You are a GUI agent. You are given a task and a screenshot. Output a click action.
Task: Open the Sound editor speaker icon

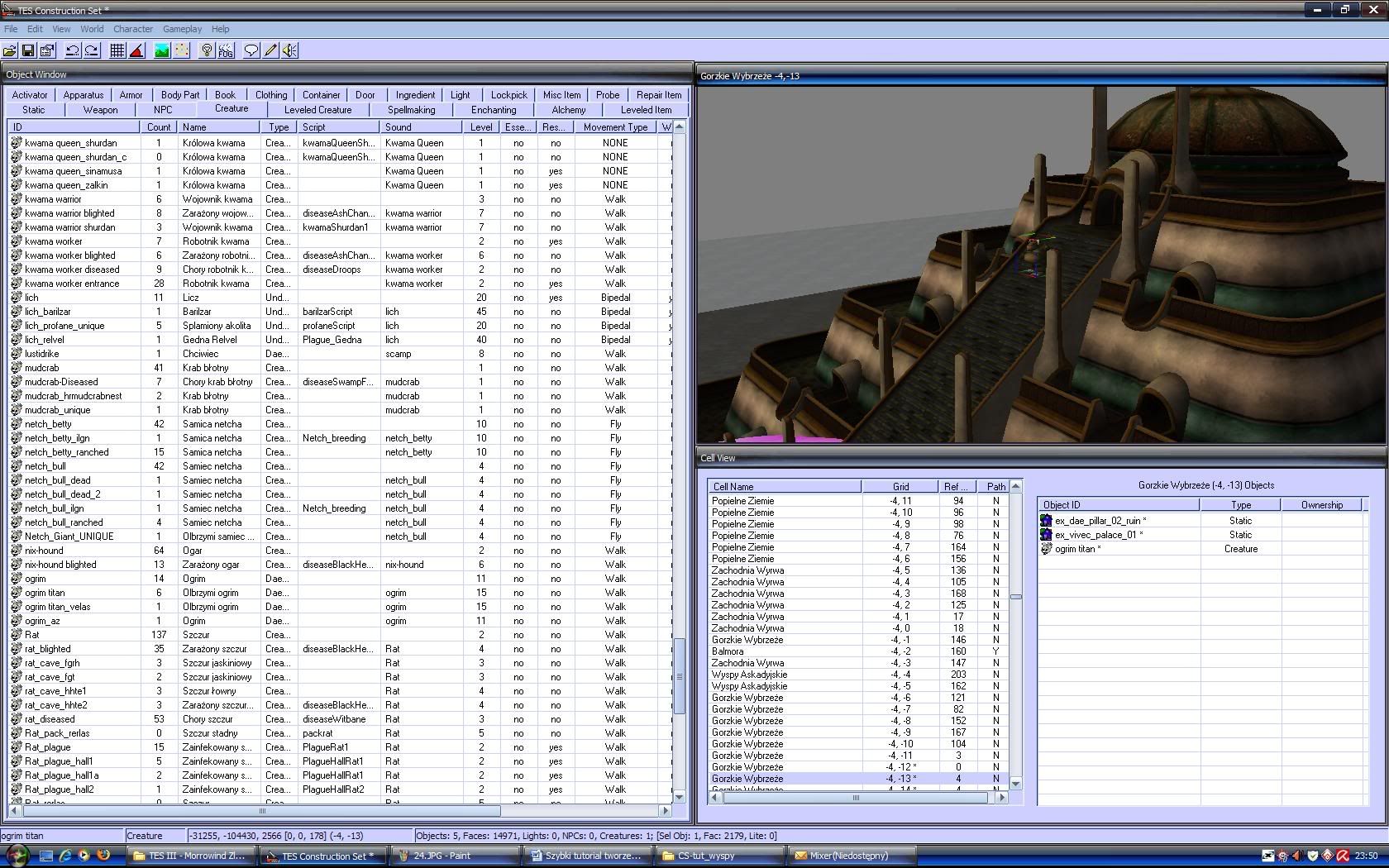click(x=289, y=50)
